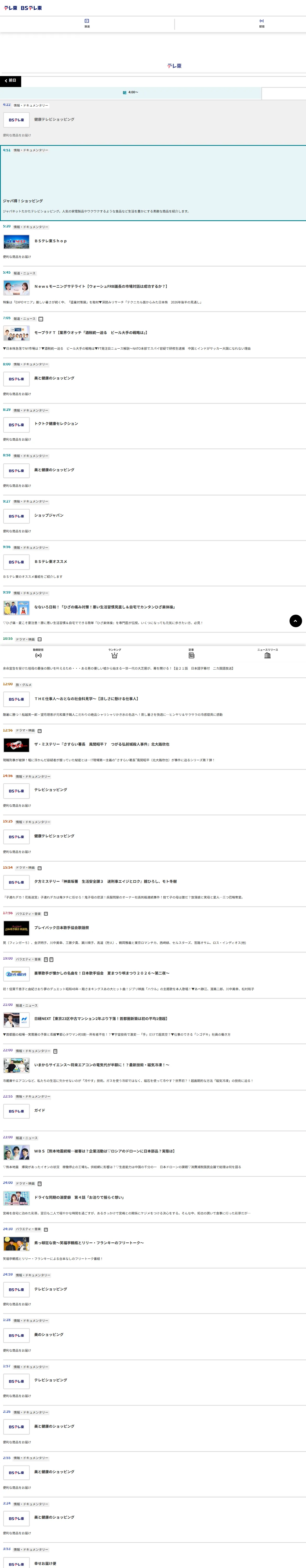Open プレイバック日本歌手協会歌謡祭 thumbnail

[16, 928]
